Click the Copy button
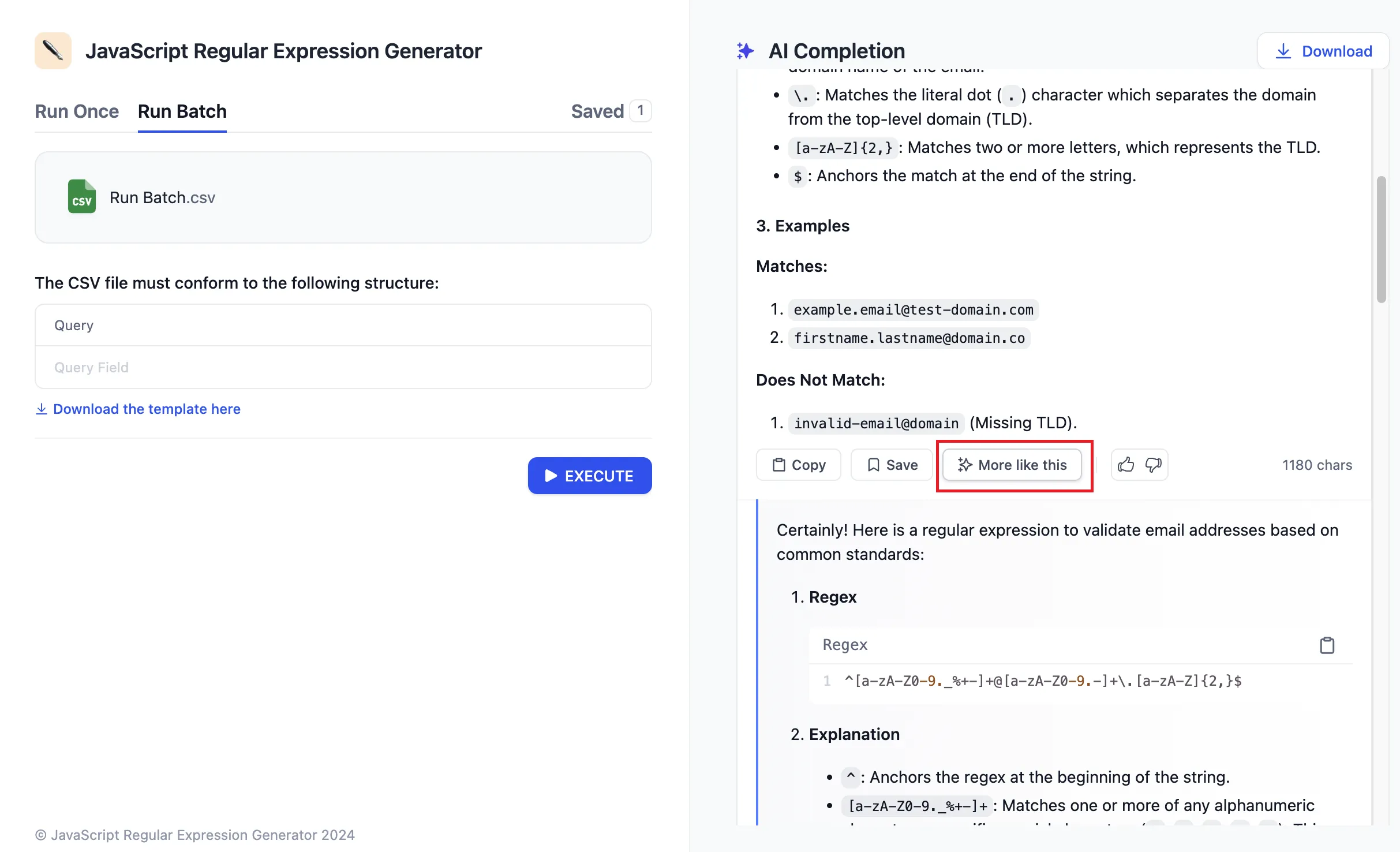1400x852 pixels. [x=799, y=465]
